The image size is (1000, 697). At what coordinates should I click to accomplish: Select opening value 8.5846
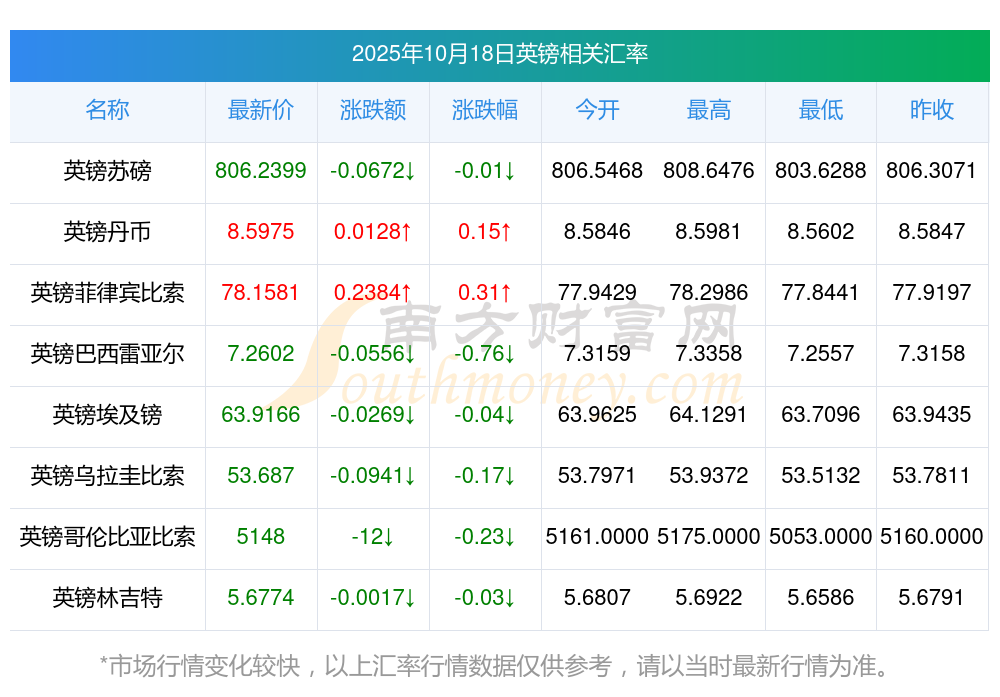[x=597, y=231]
